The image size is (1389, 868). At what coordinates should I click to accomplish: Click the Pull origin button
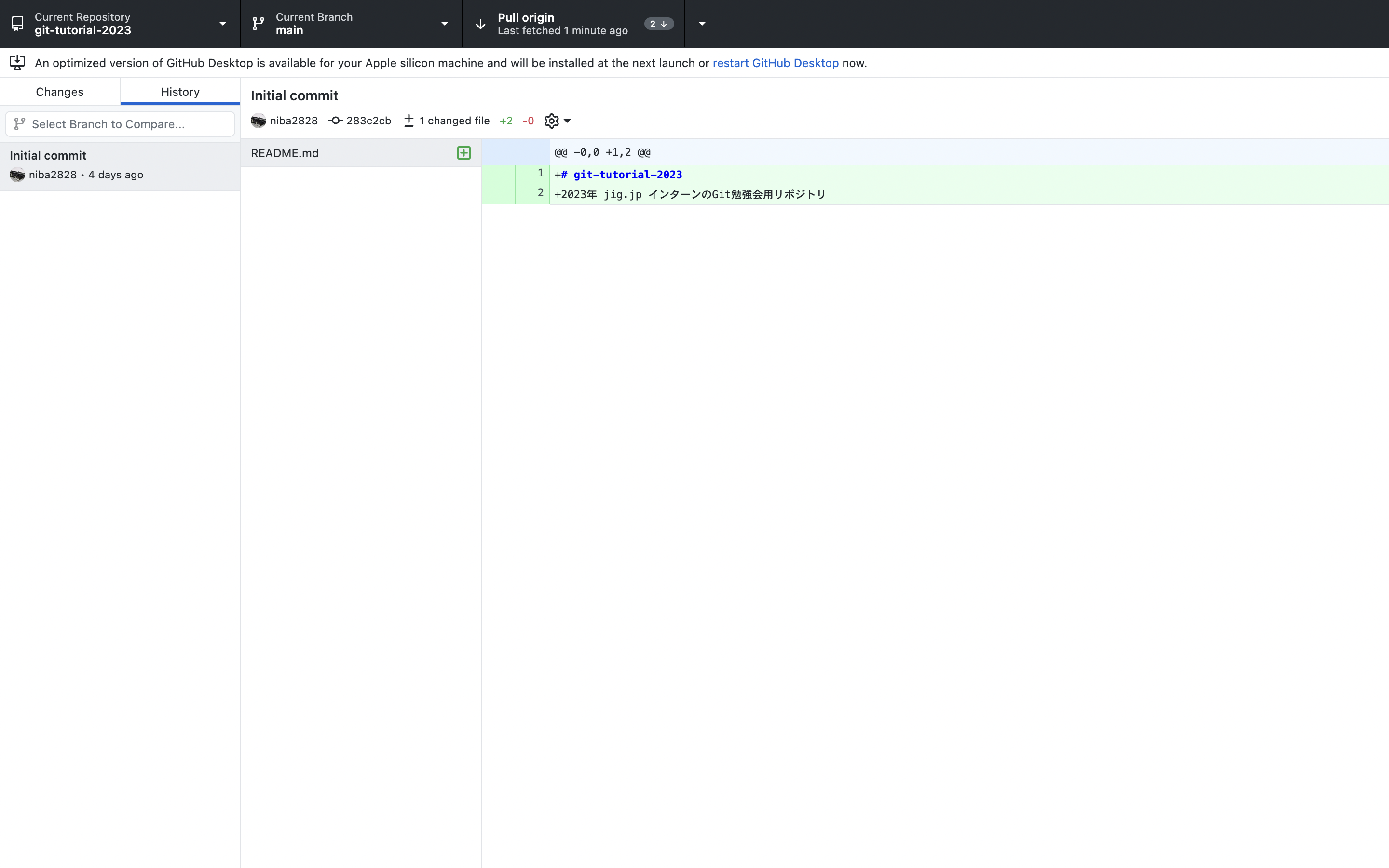tap(562, 24)
